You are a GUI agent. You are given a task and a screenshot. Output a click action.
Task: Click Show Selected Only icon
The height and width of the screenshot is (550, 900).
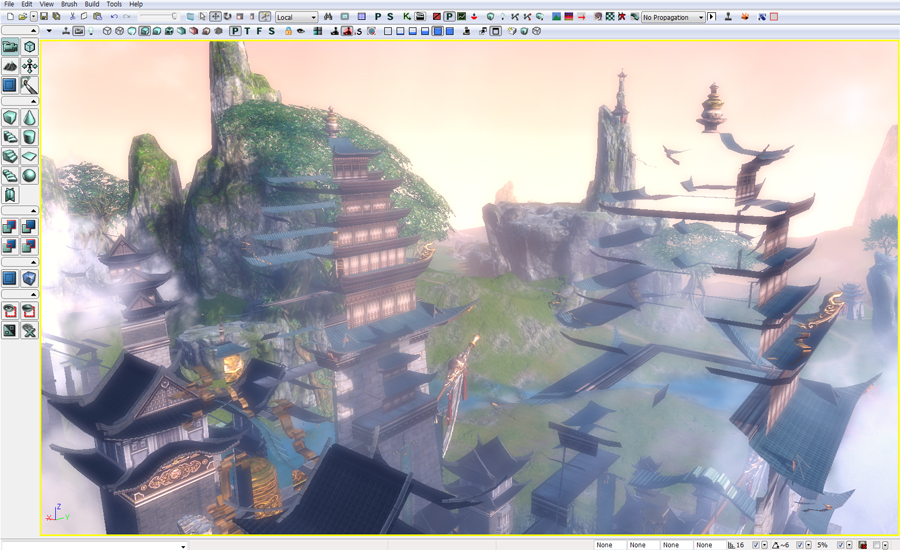coord(10,311)
